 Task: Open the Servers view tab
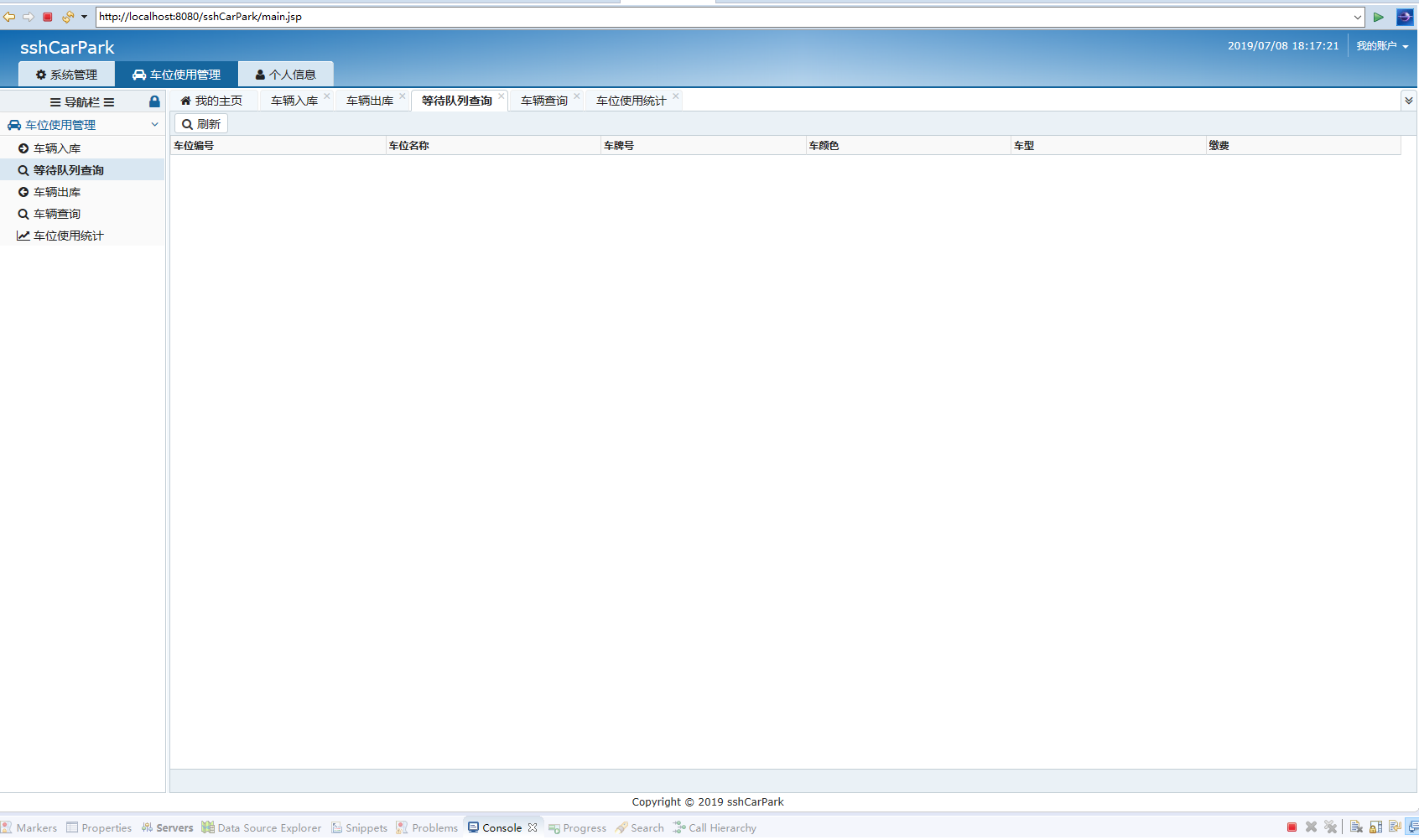167,828
